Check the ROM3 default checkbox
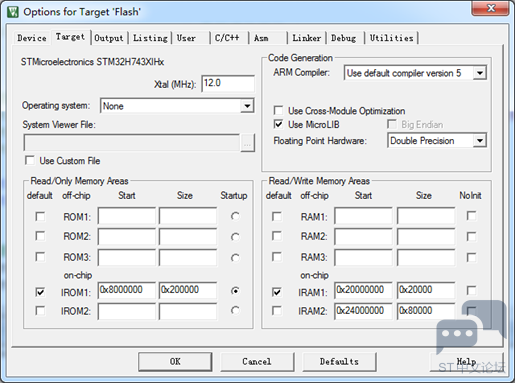Screen dimensions: 515x383 click(x=40, y=257)
